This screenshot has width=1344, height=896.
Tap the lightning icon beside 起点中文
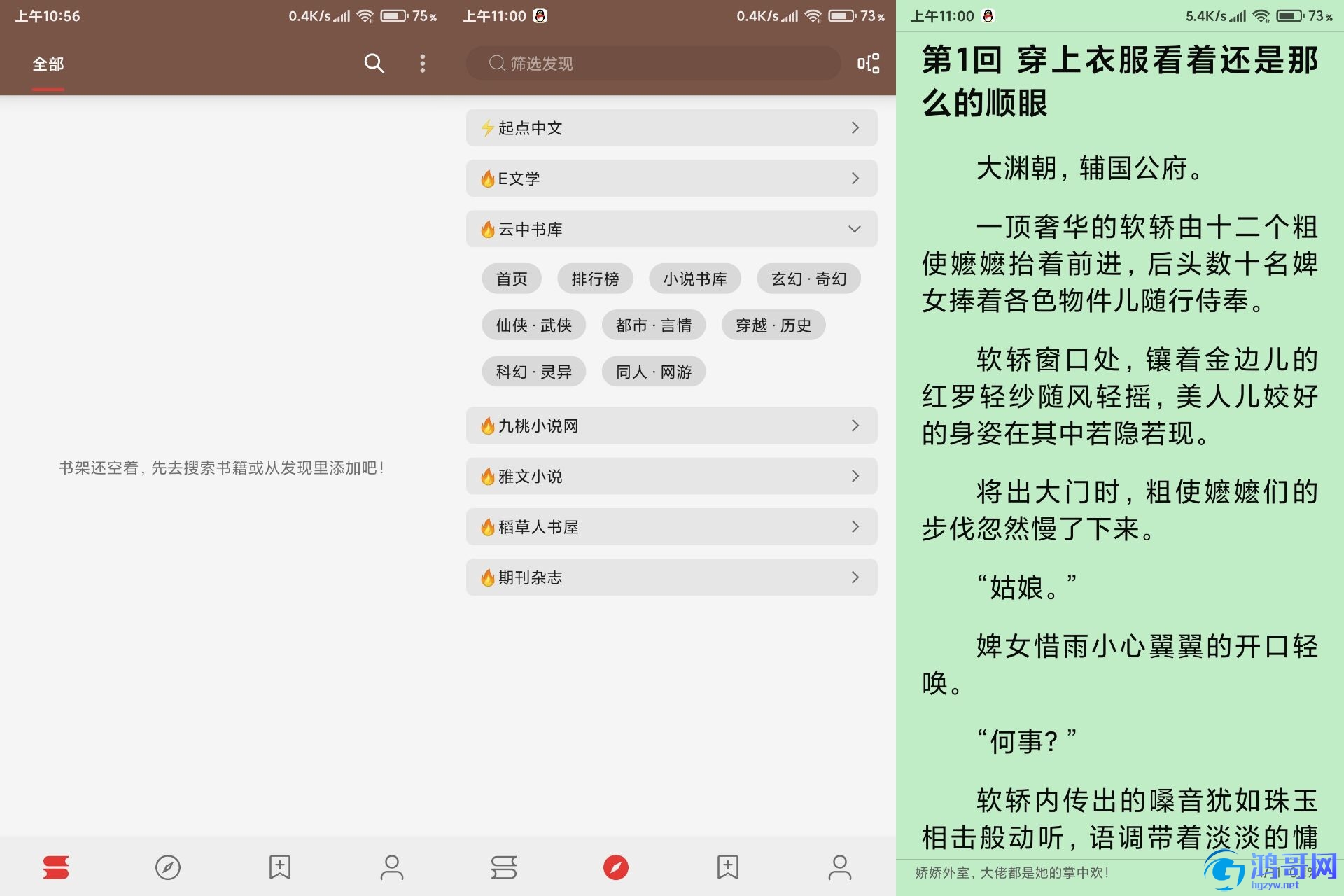[488, 128]
